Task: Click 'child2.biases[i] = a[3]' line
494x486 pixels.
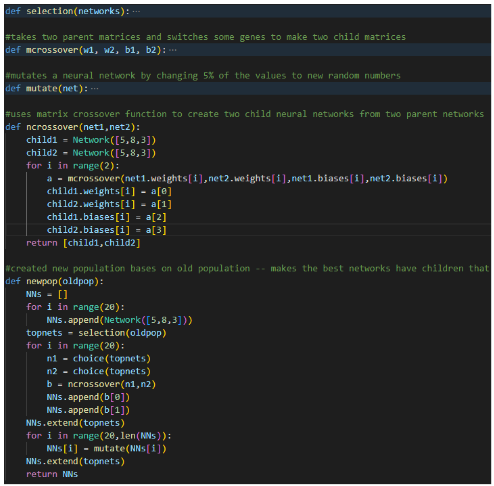Action: (x=107, y=230)
